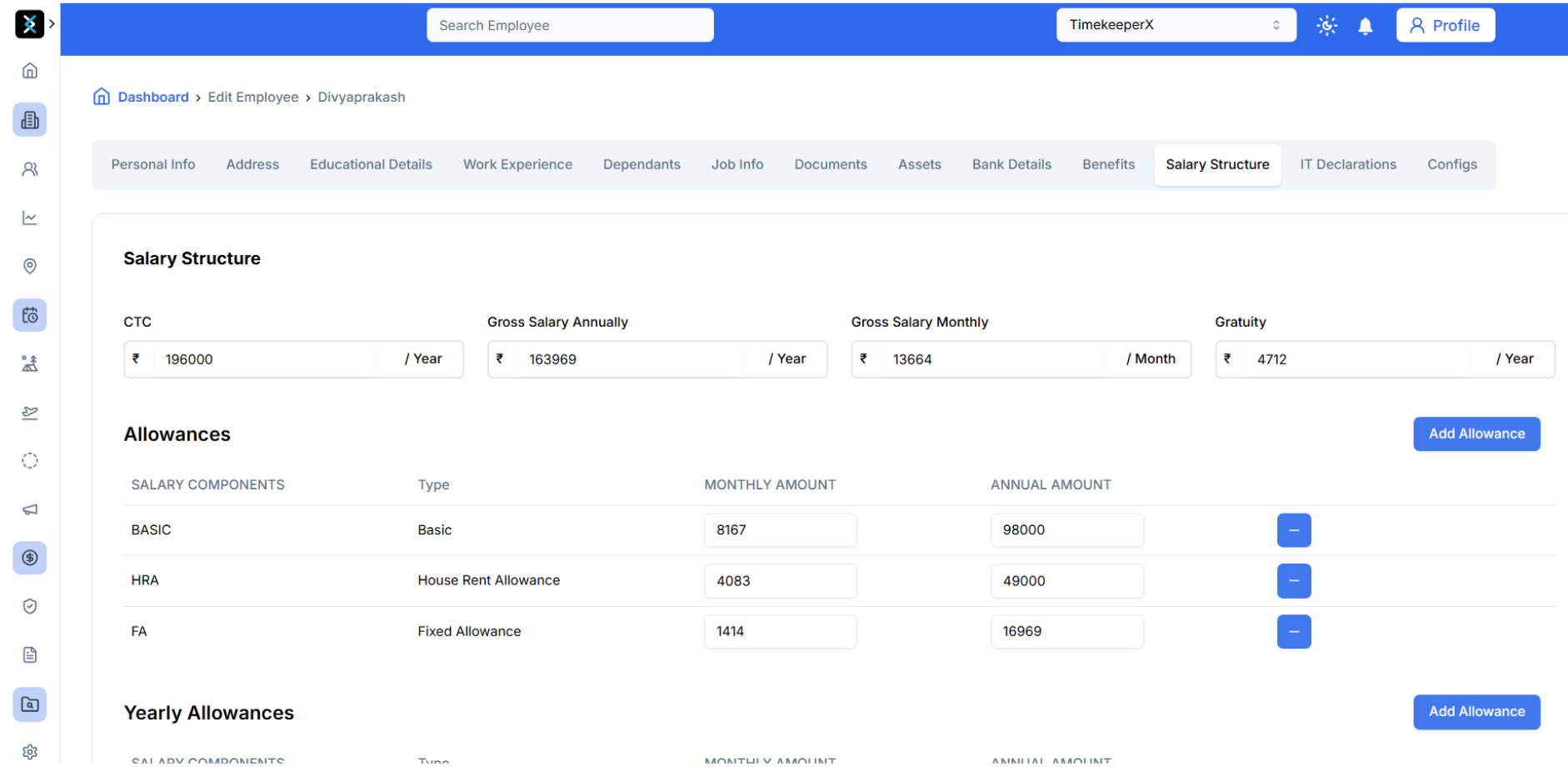Click Edit Employee breadcrumb
Viewport: 1568px width, 767px height.
(253, 97)
